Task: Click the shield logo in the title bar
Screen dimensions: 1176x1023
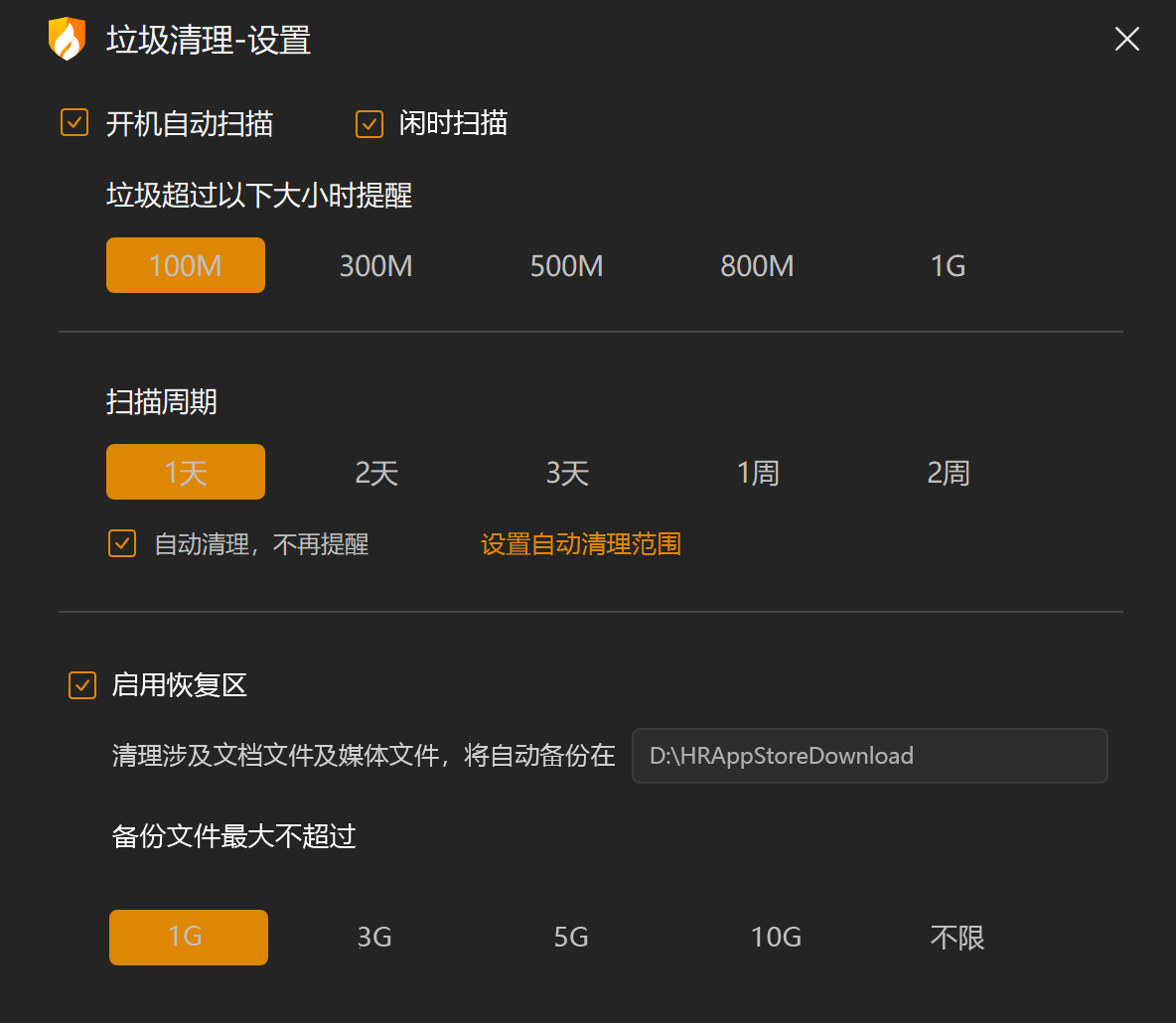Action: [67, 40]
